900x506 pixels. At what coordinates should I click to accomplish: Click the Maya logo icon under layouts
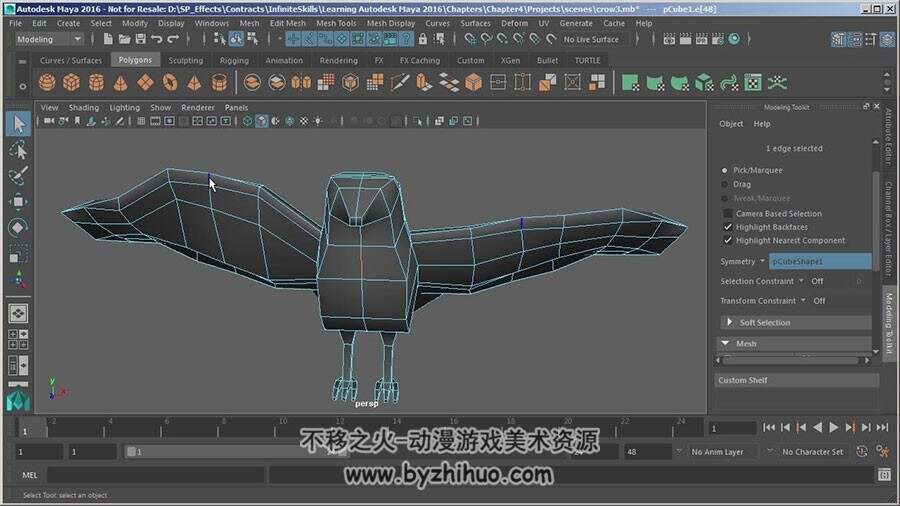(x=18, y=400)
